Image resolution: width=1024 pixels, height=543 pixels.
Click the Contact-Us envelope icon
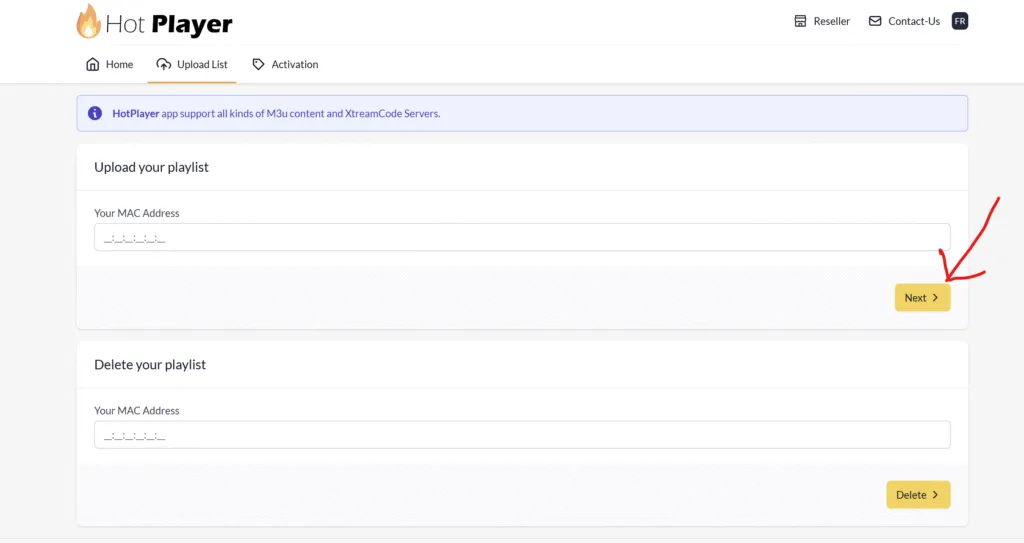point(875,21)
